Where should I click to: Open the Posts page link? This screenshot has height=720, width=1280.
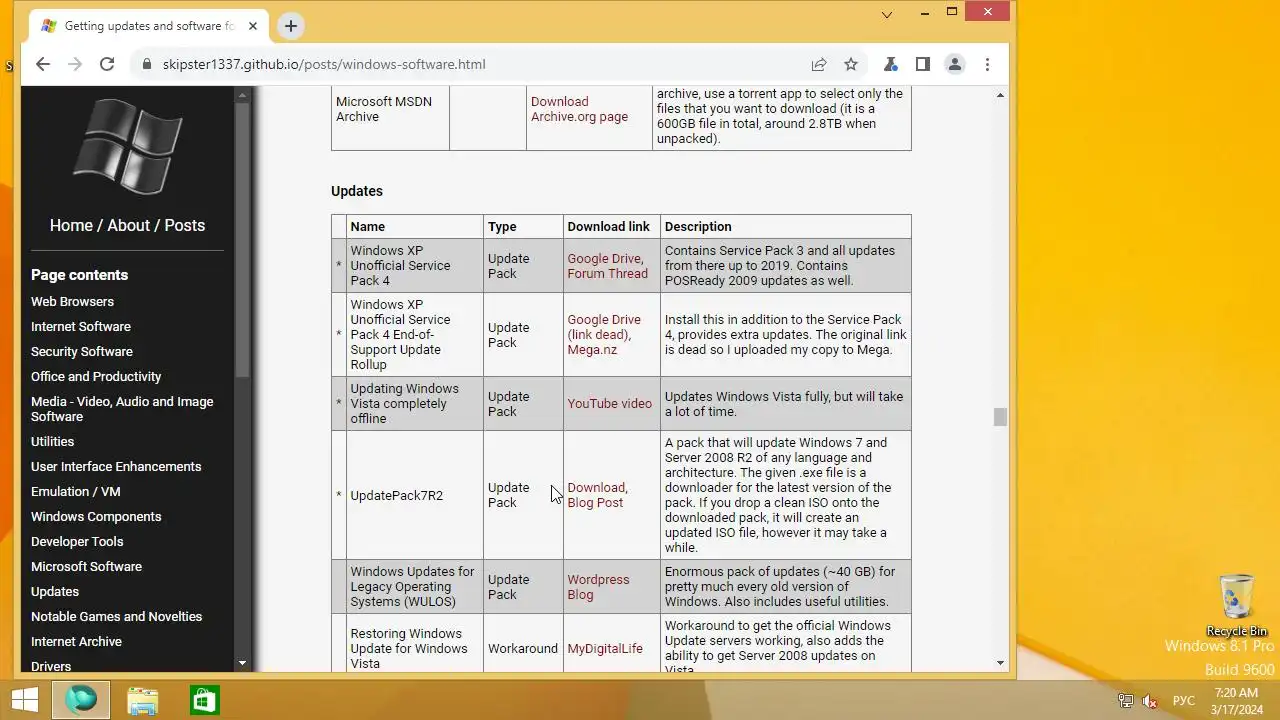(185, 225)
